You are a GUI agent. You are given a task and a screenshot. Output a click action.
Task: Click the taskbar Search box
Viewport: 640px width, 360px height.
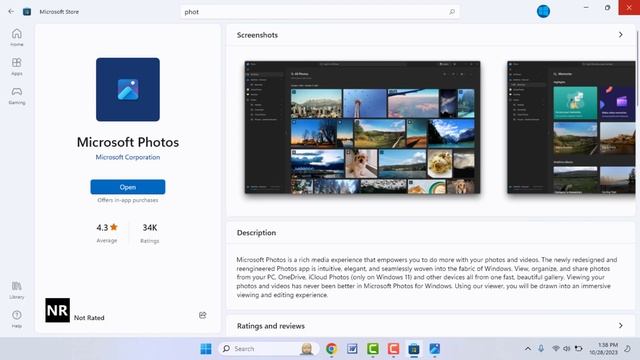click(x=269, y=349)
